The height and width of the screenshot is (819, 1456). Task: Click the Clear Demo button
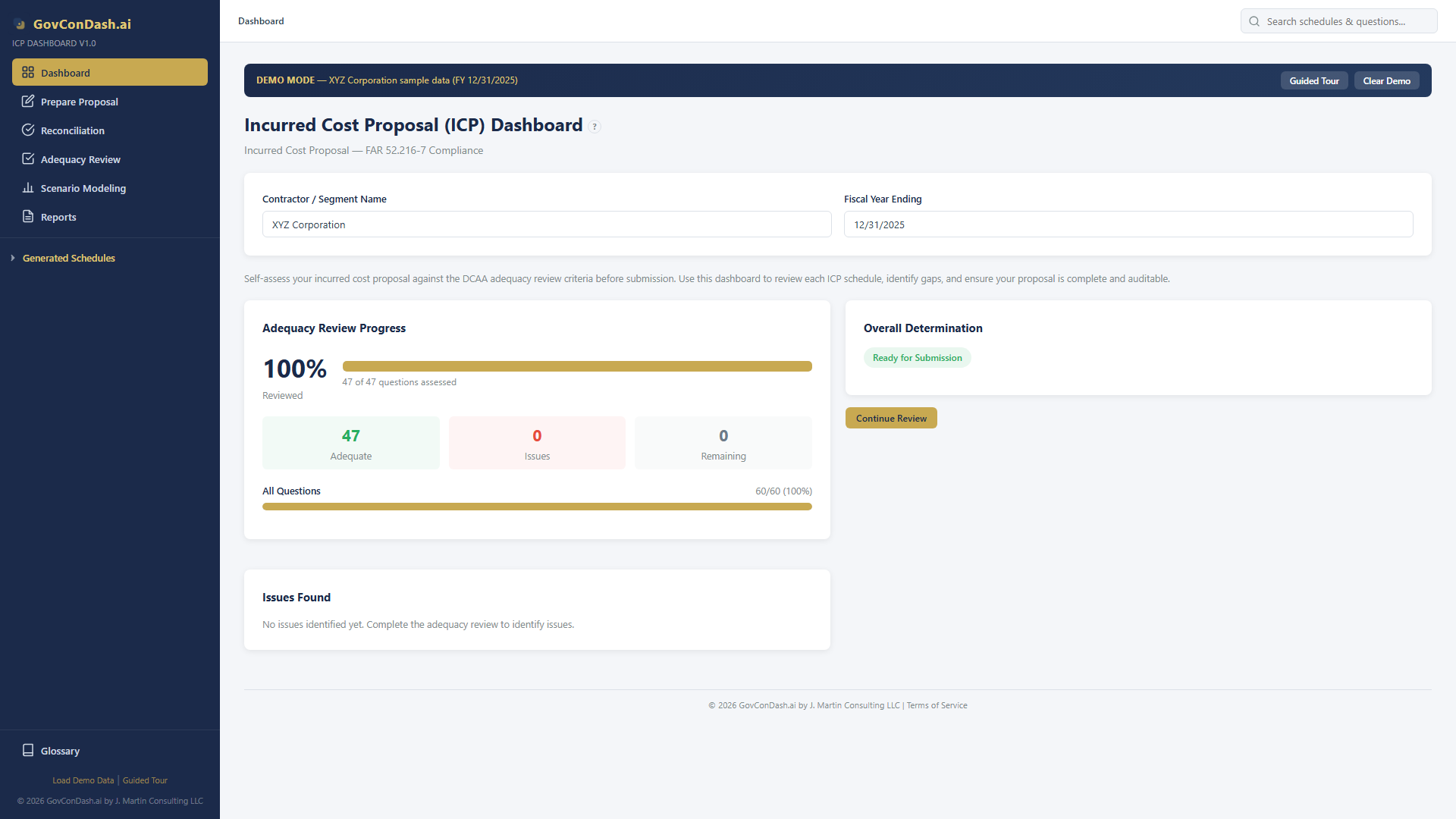tap(1386, 80)
